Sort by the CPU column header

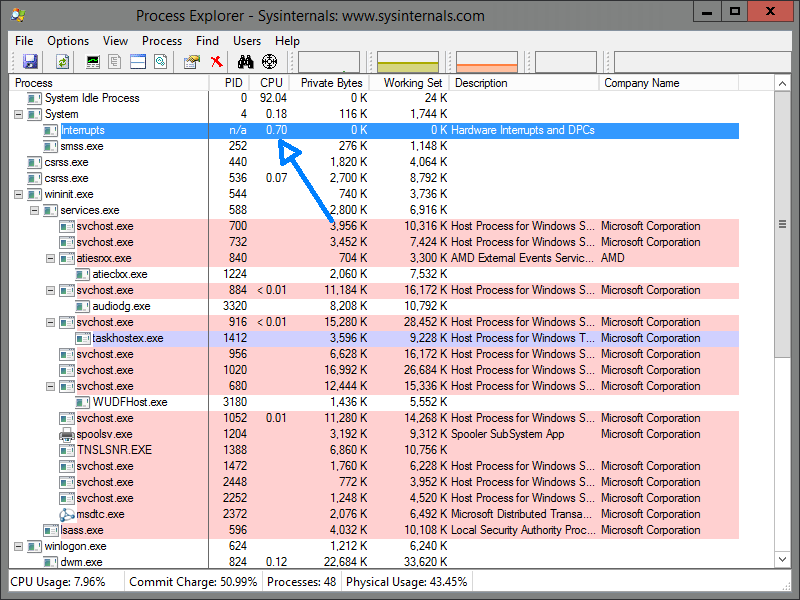pos(271,83)
